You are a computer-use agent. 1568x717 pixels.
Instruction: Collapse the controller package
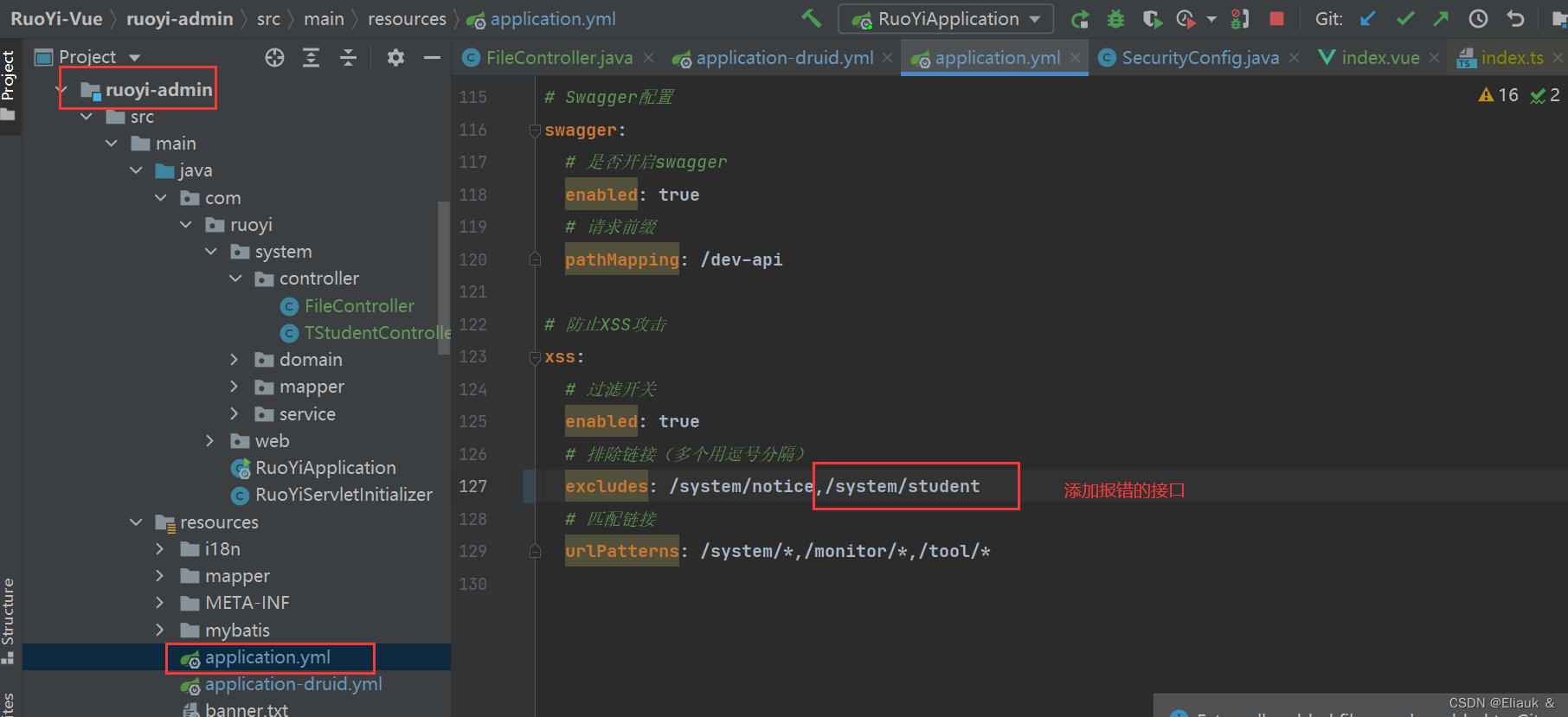click(x=235, y=278)
